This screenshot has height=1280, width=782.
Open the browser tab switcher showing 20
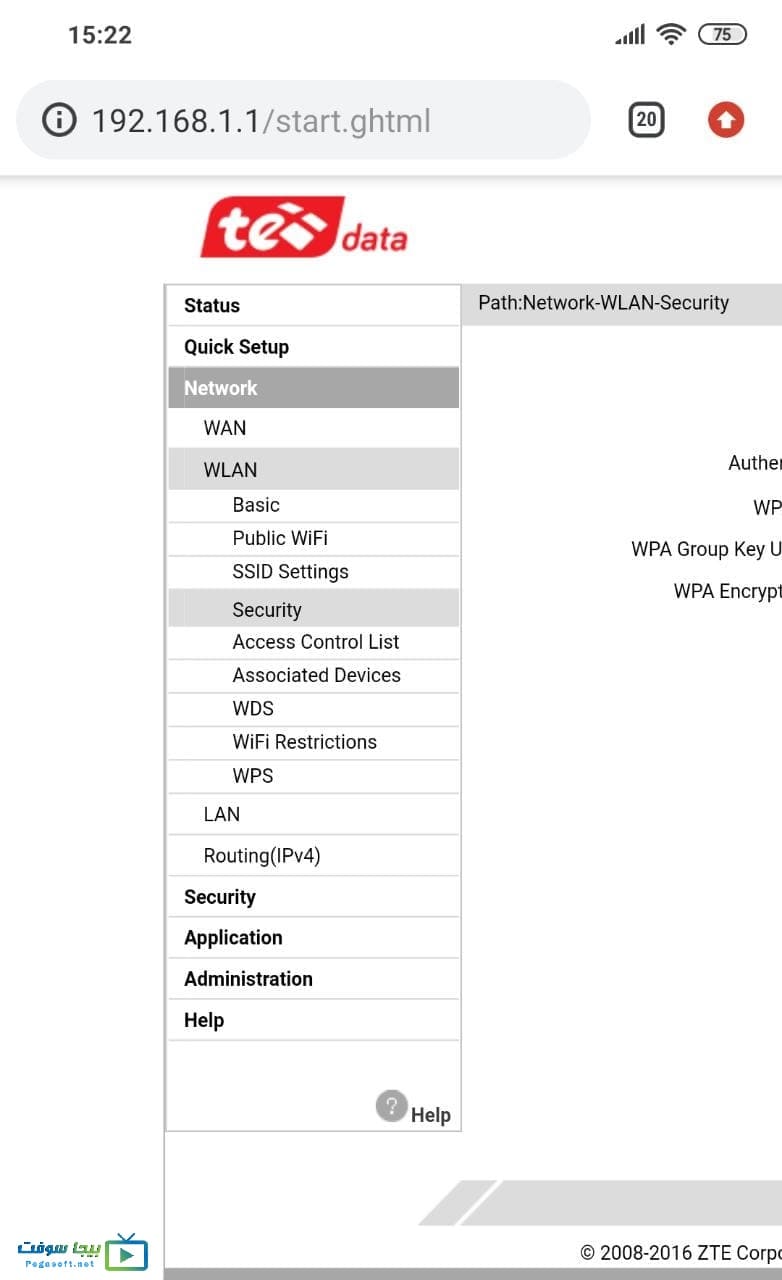646,121
